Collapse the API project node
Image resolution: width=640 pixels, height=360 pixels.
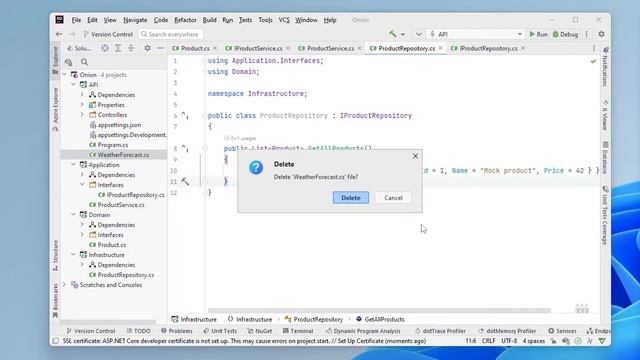click(x=73, y=84)
